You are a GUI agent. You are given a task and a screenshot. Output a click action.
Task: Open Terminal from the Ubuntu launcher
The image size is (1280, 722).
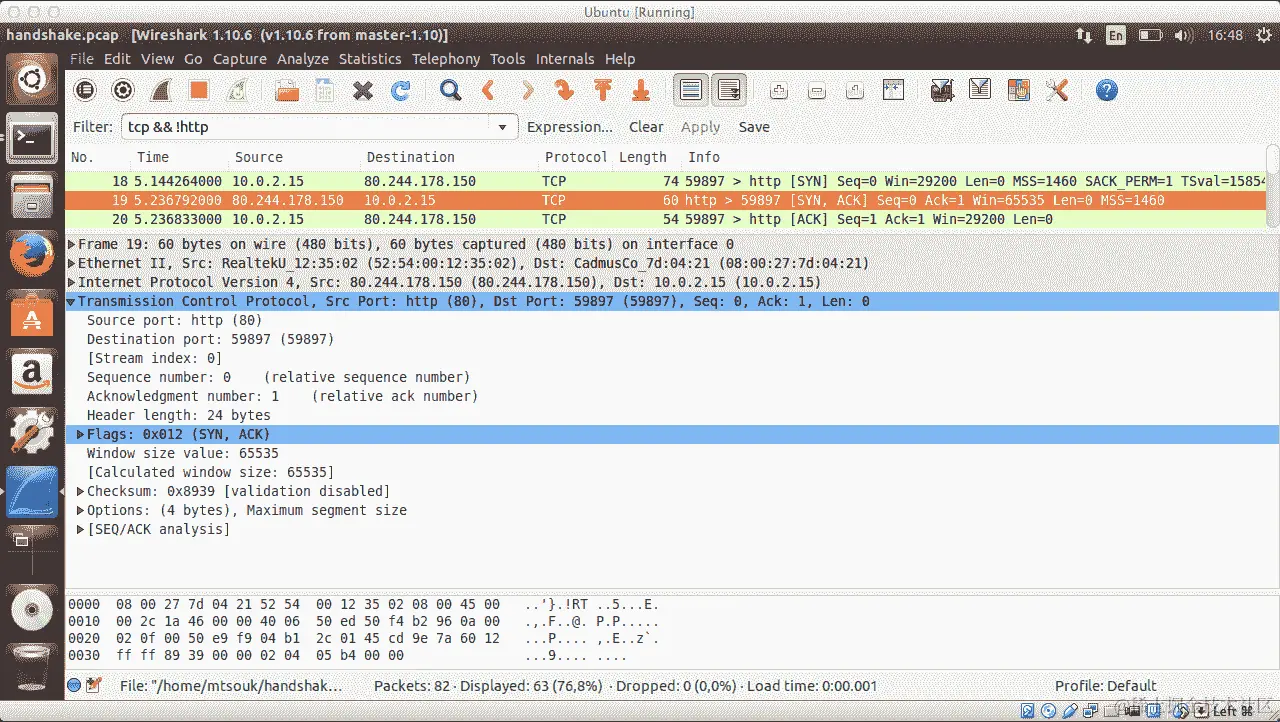pos(32,139)
